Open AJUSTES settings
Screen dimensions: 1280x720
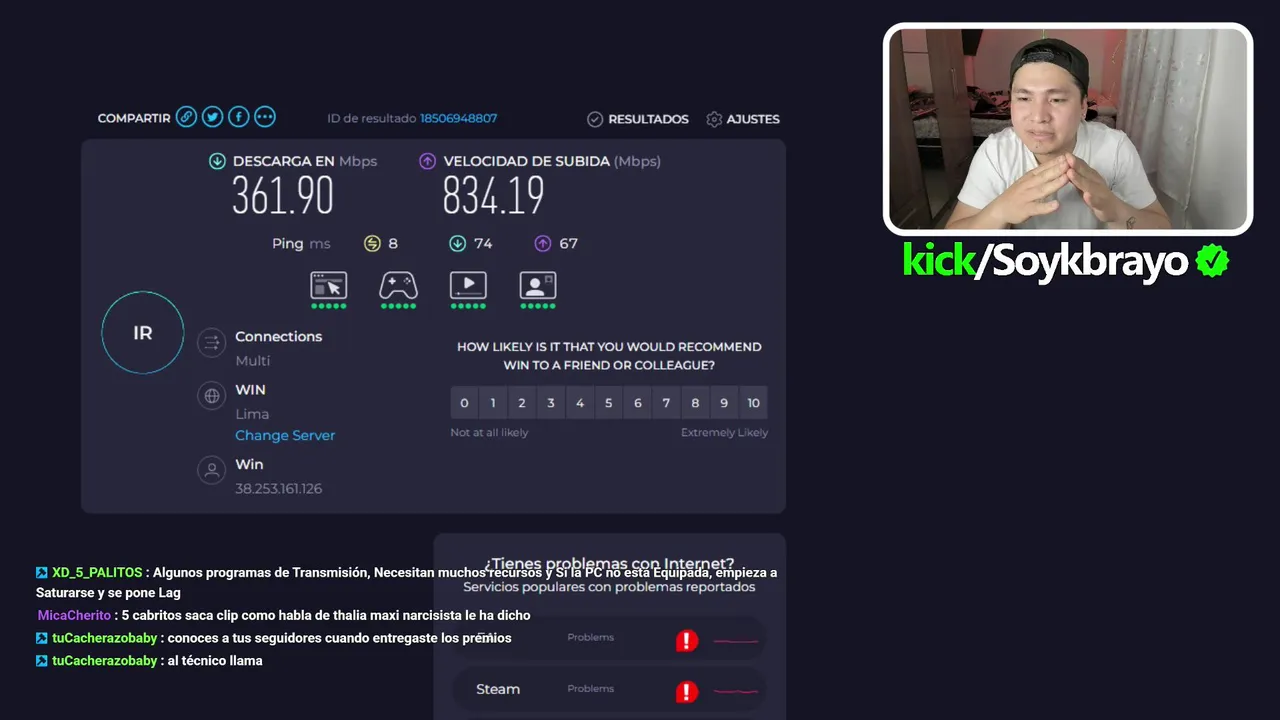point(742,119)
